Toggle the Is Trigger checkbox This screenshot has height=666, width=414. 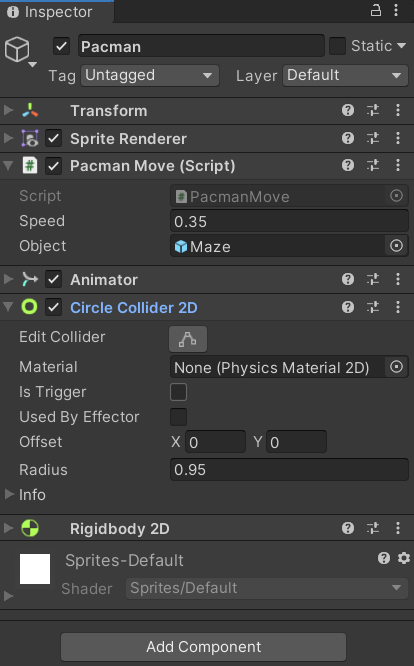pyautogui.click(x=178, y=392)
